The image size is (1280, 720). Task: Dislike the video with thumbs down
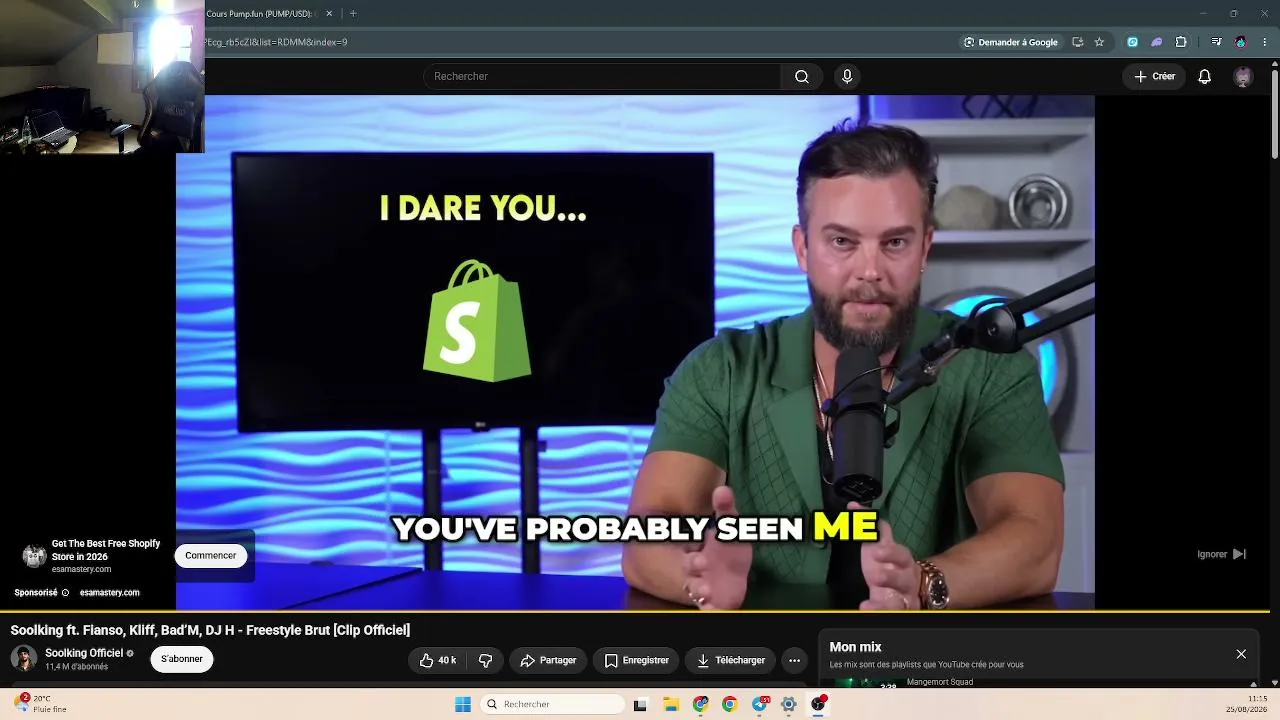pyautogui.click(x=486, y=660)
